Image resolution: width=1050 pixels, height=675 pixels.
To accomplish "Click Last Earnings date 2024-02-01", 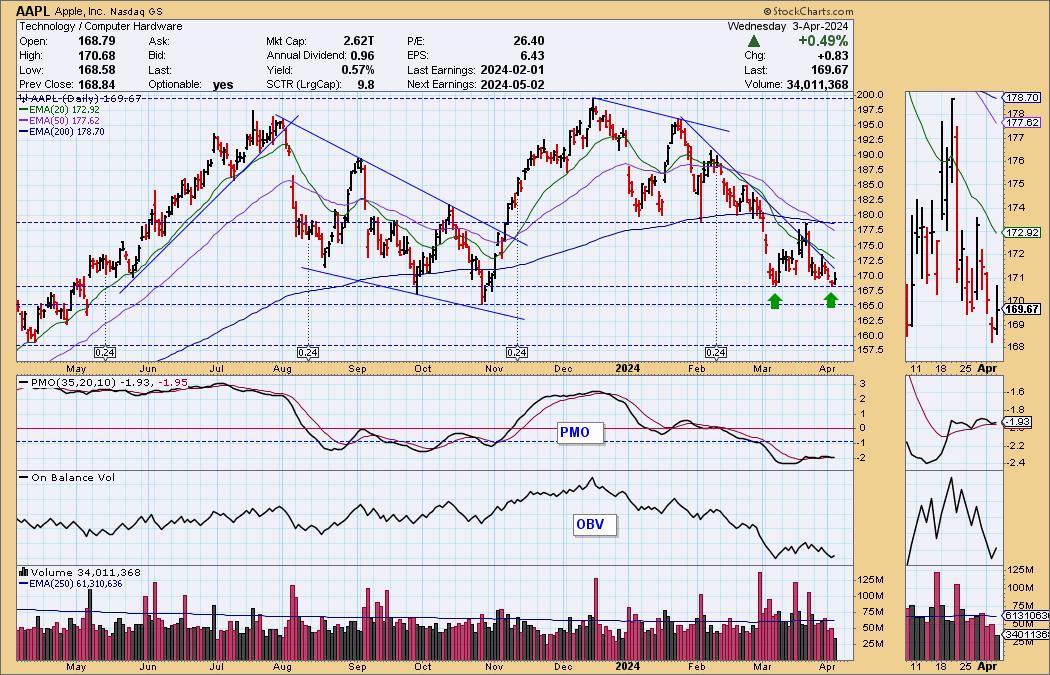I will click(x=513, y=70).
